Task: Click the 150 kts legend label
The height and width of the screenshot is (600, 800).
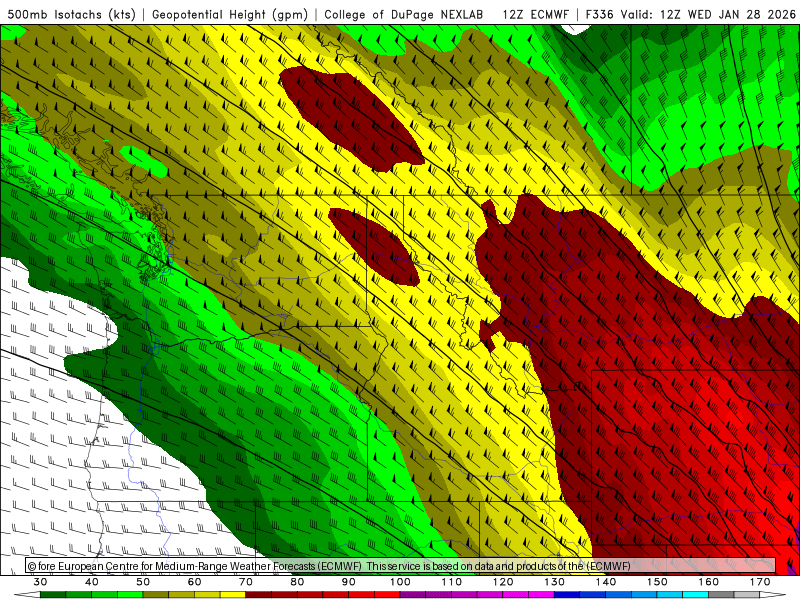Action: point(657,582)
